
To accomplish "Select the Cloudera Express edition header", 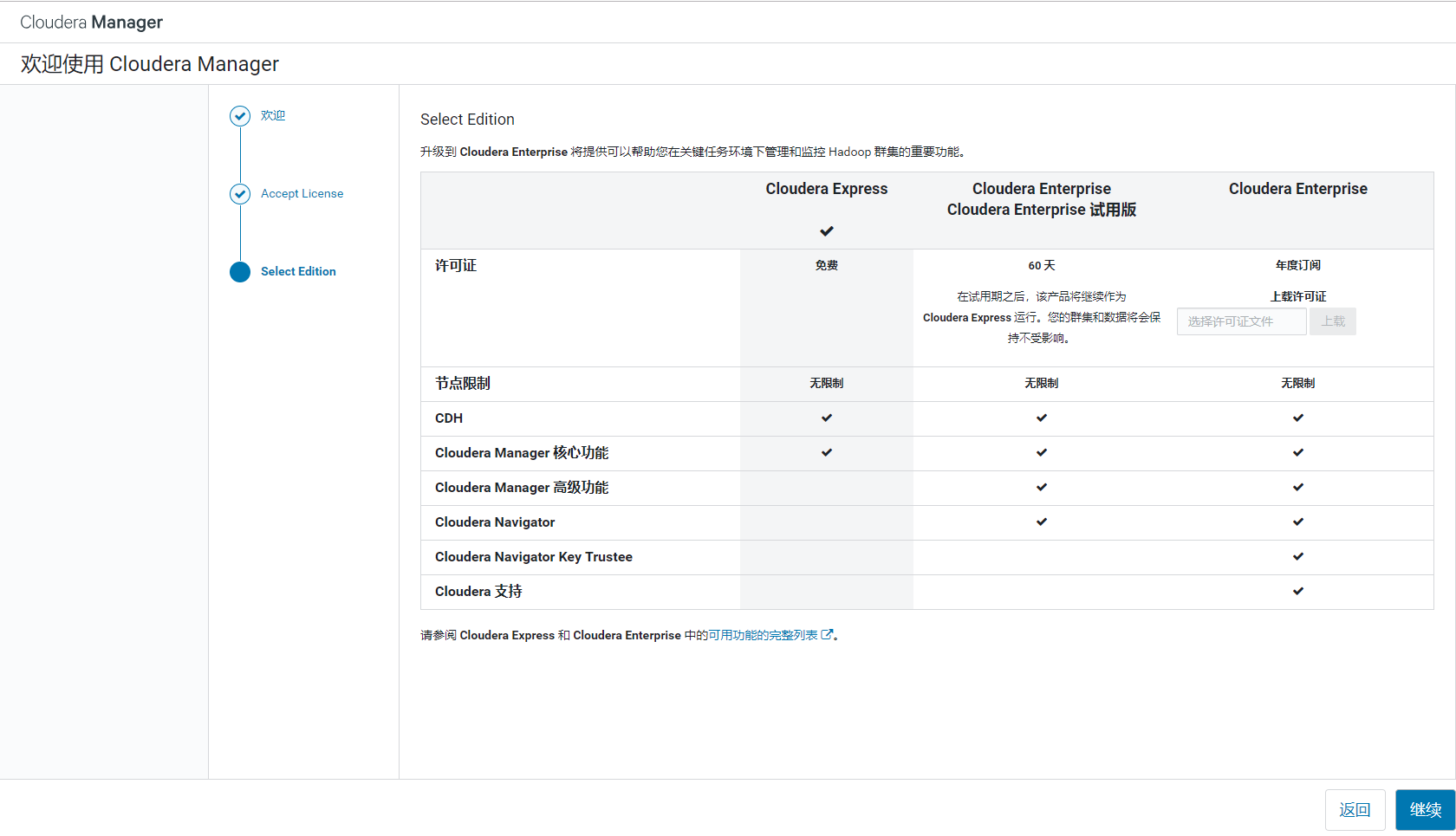I will [827, 189].
